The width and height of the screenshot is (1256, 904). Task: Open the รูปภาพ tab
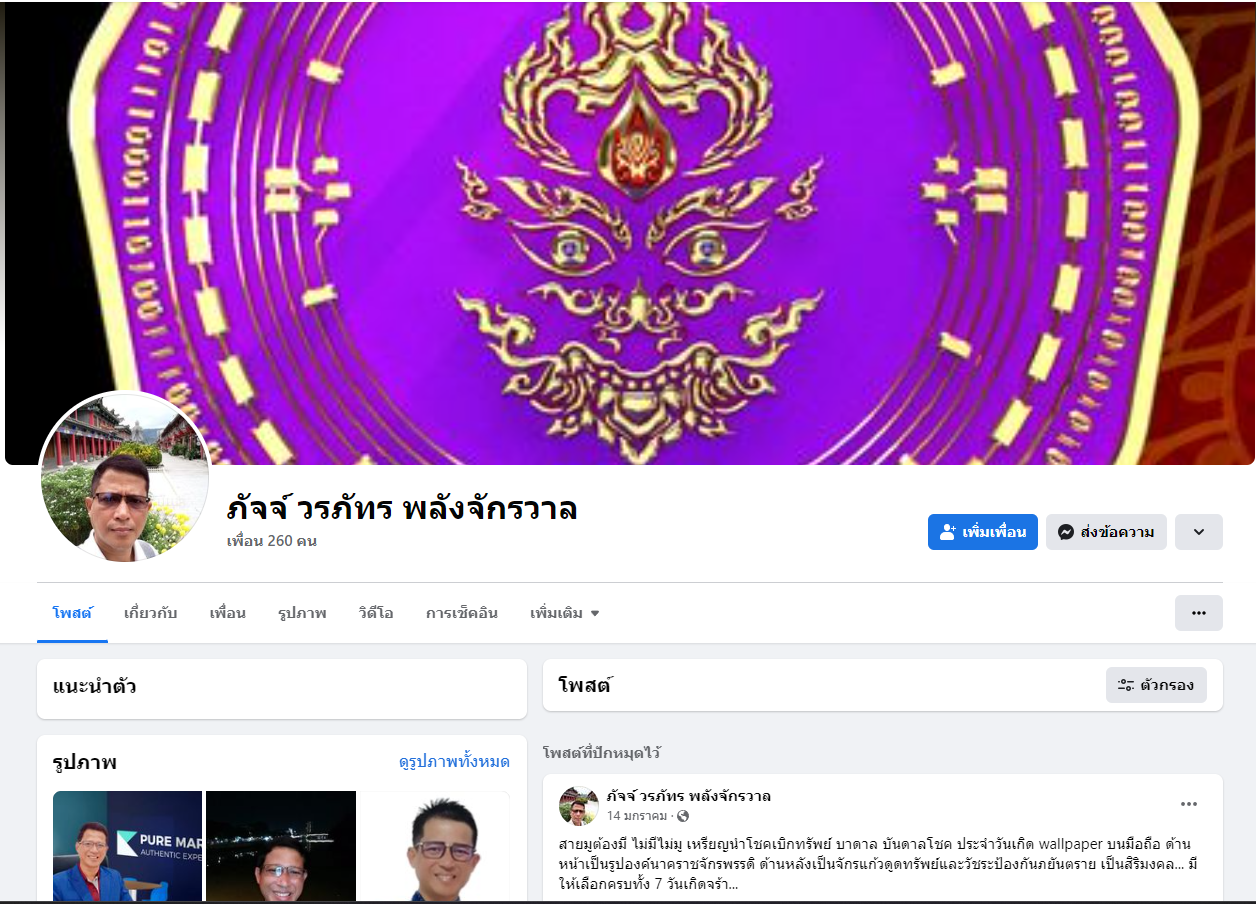(302, 613)
